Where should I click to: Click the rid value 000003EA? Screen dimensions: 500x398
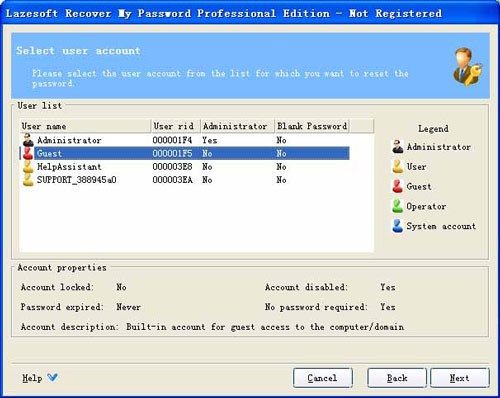pos(172,180)
